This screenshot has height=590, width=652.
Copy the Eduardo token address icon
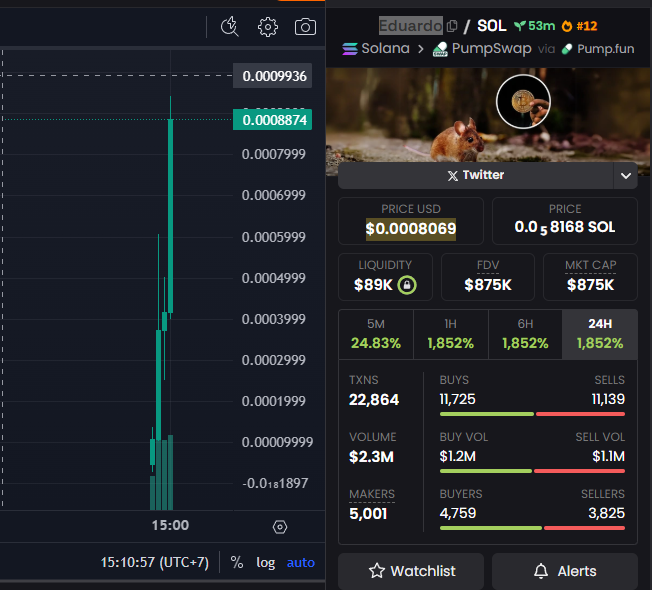452,26
